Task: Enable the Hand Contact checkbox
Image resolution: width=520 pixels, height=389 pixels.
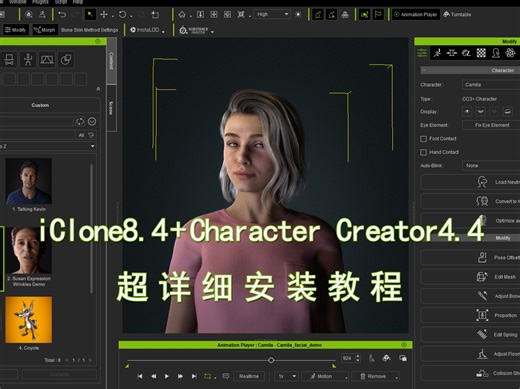Action: 423,152
